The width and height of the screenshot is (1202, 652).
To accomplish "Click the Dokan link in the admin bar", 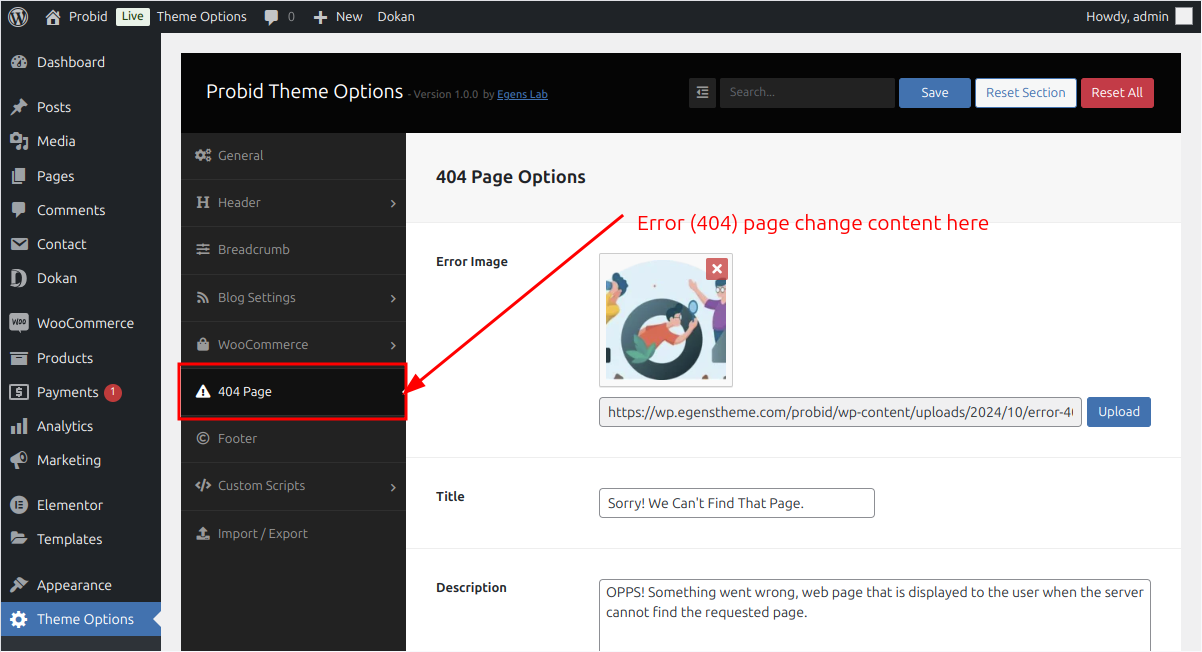I will click(396, 16).
